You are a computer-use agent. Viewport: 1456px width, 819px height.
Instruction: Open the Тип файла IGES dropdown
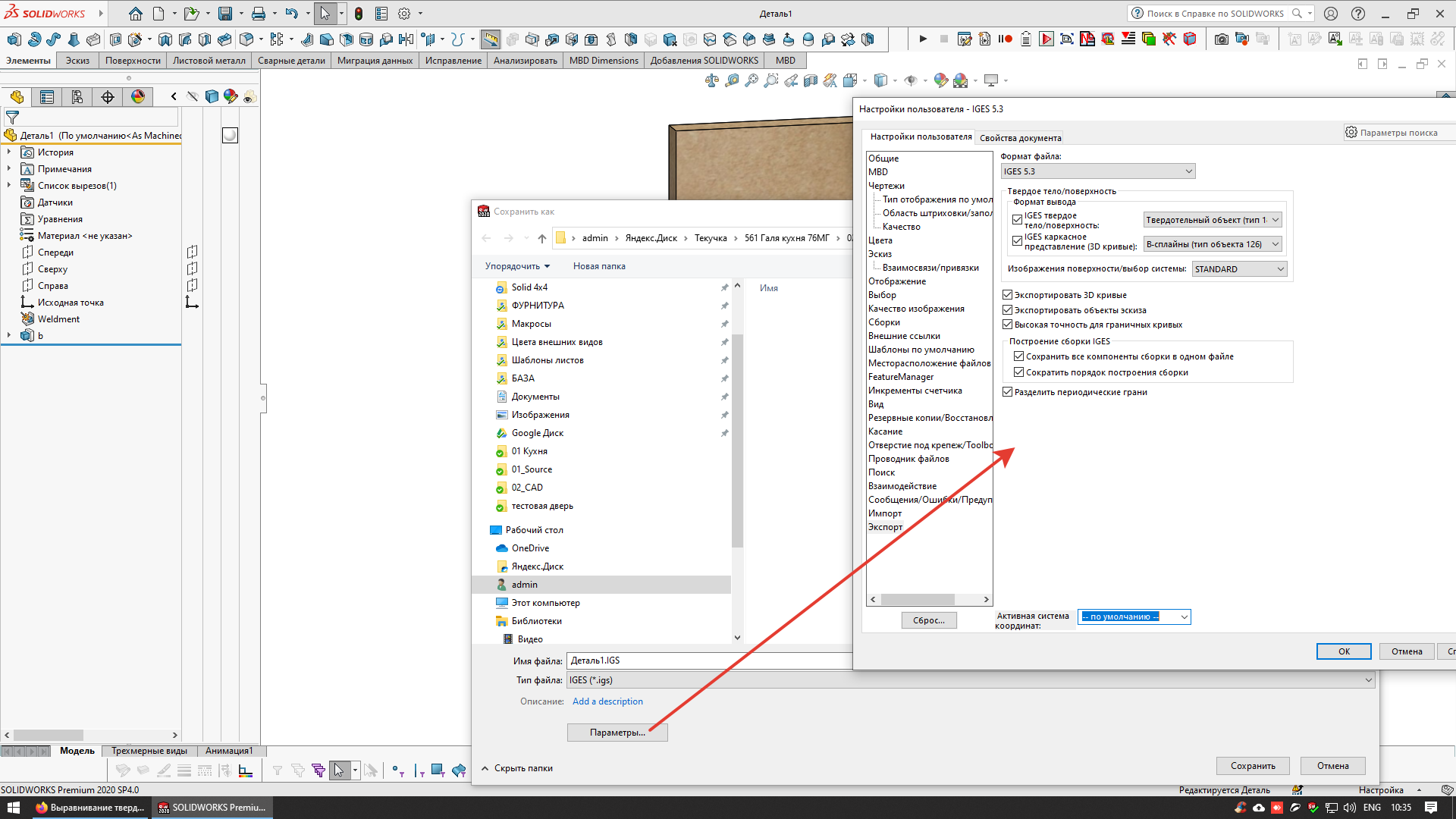(x=971, y=680)
